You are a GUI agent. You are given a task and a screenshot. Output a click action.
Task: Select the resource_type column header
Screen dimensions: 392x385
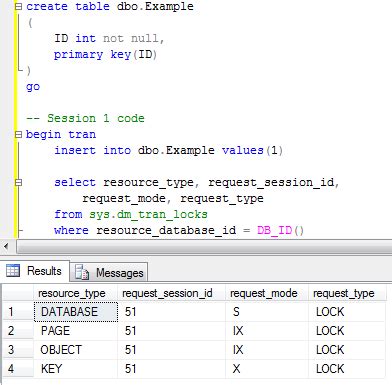coord(75,293)
